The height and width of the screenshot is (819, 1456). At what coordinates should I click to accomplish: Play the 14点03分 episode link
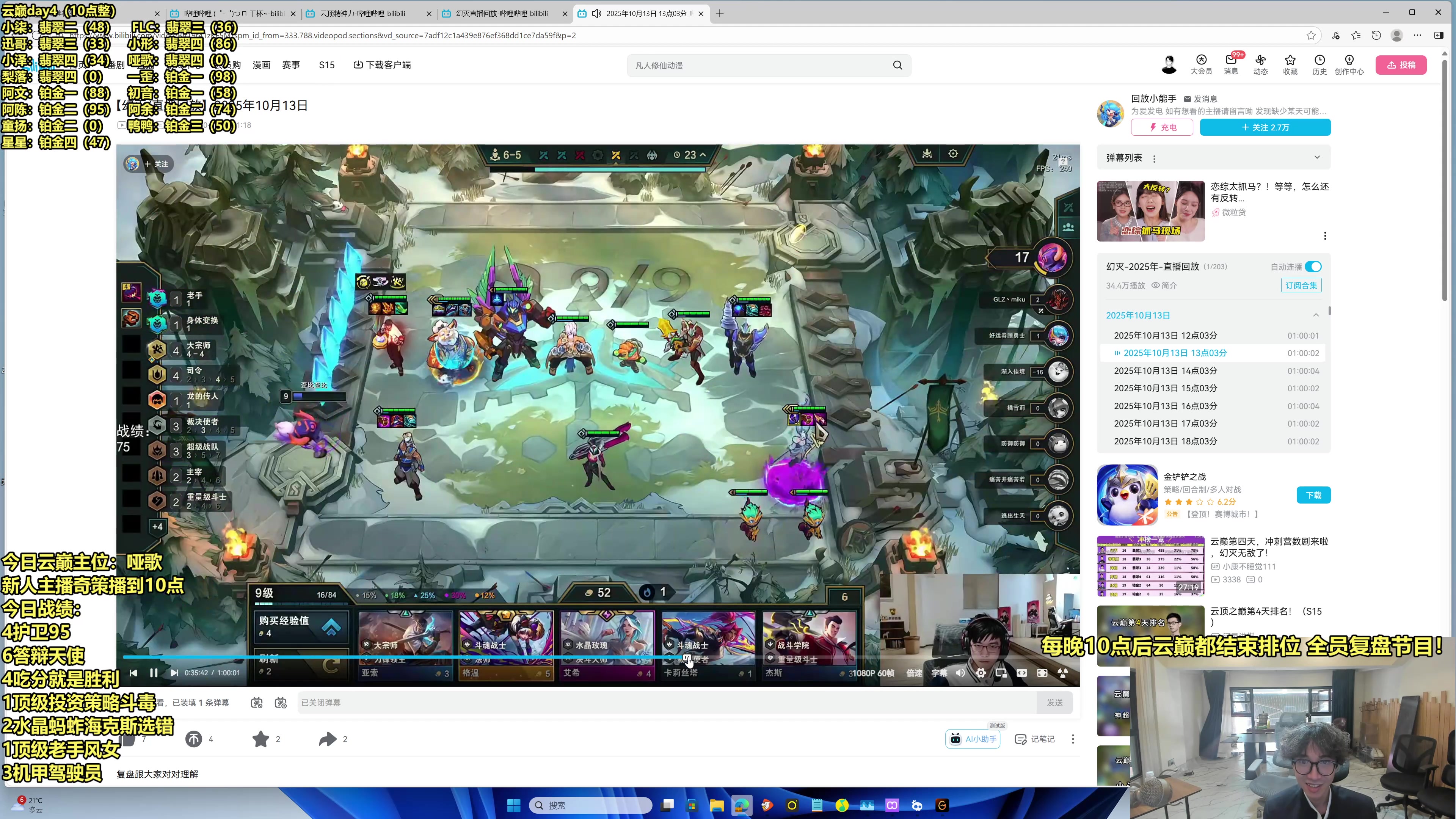pos(1165,371)
